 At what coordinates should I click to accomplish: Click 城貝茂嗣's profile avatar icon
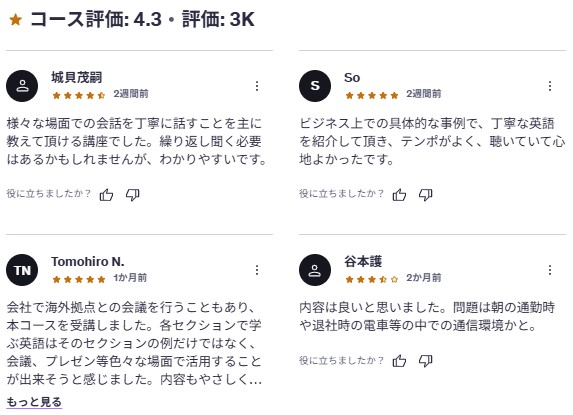(x=22, y=86)
